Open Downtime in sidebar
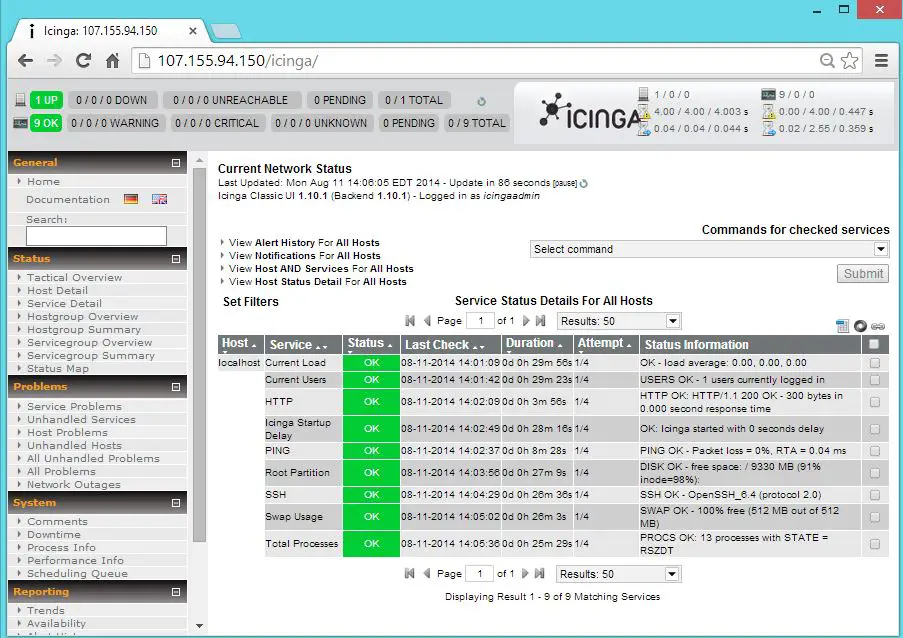 tap(54, 534)
